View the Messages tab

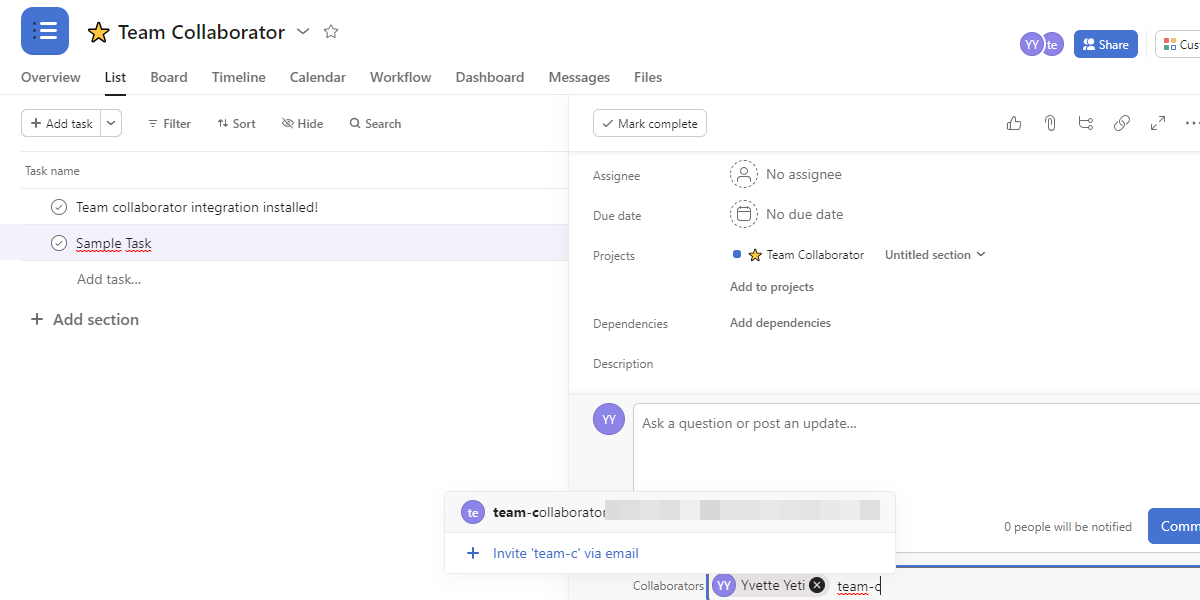click(x=579, y=77)
